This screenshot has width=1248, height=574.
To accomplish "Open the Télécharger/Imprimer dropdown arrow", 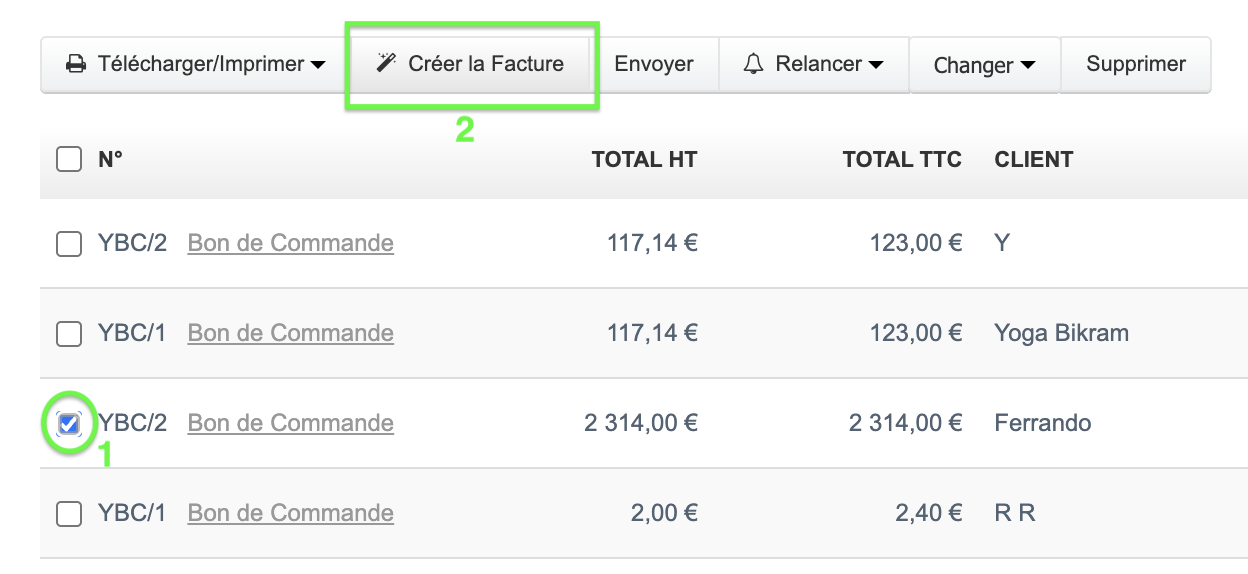I will click(x=318, y=65).
